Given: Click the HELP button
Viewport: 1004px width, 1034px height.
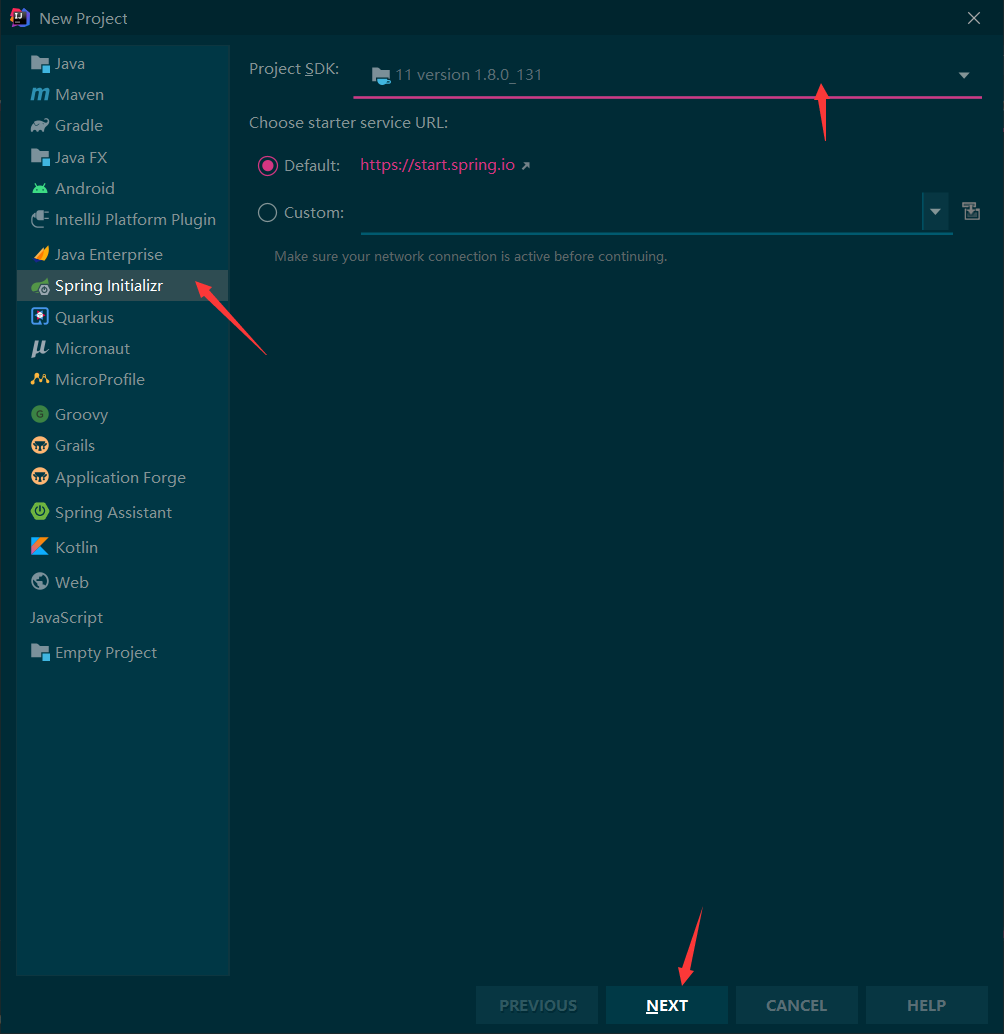Looking at the screenshot, I should (926, 1005).
